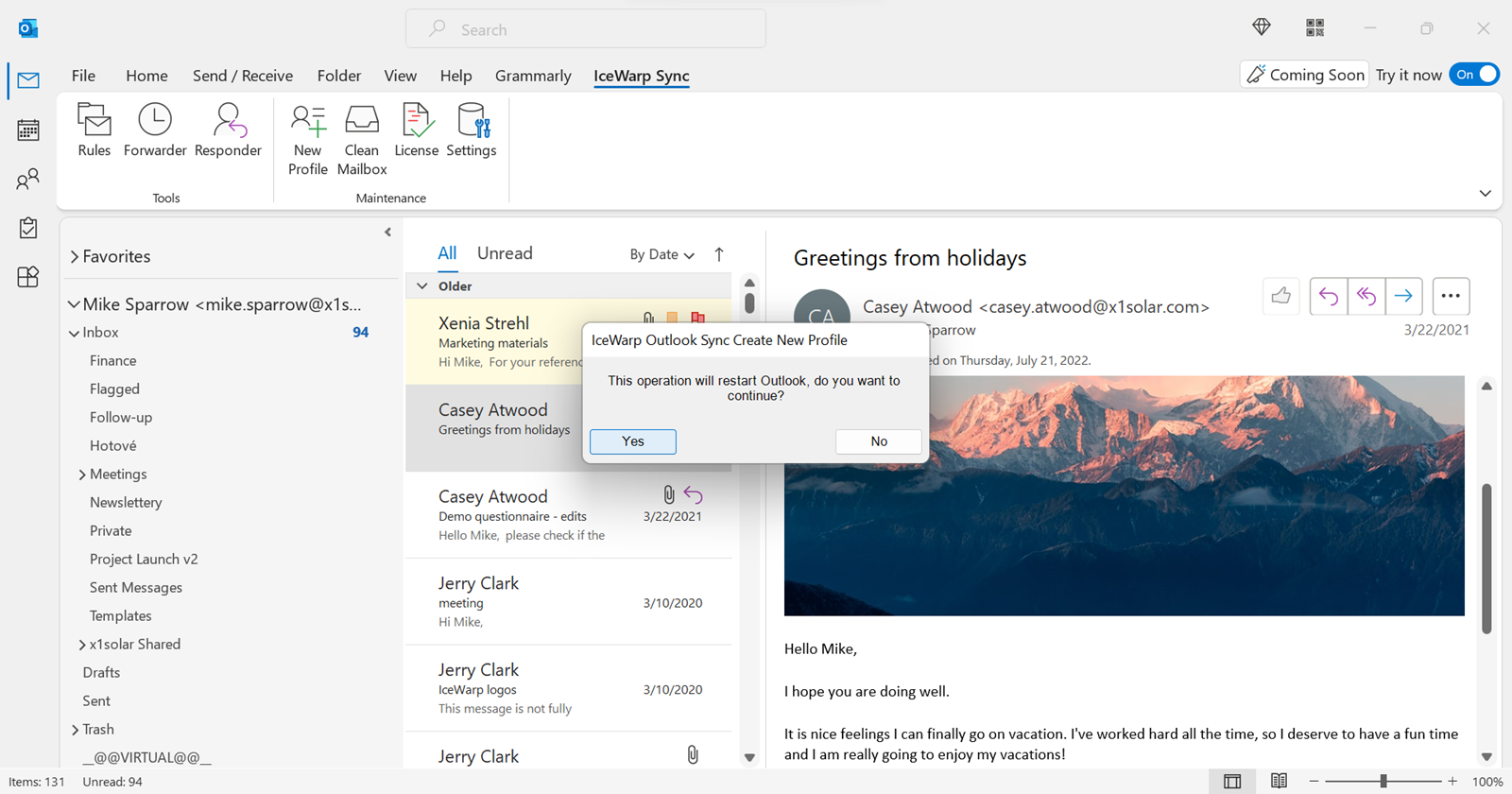This screenshot has height=794, width=1512.
Task: Click the premium diamond icon
Action: [1262, 27]
